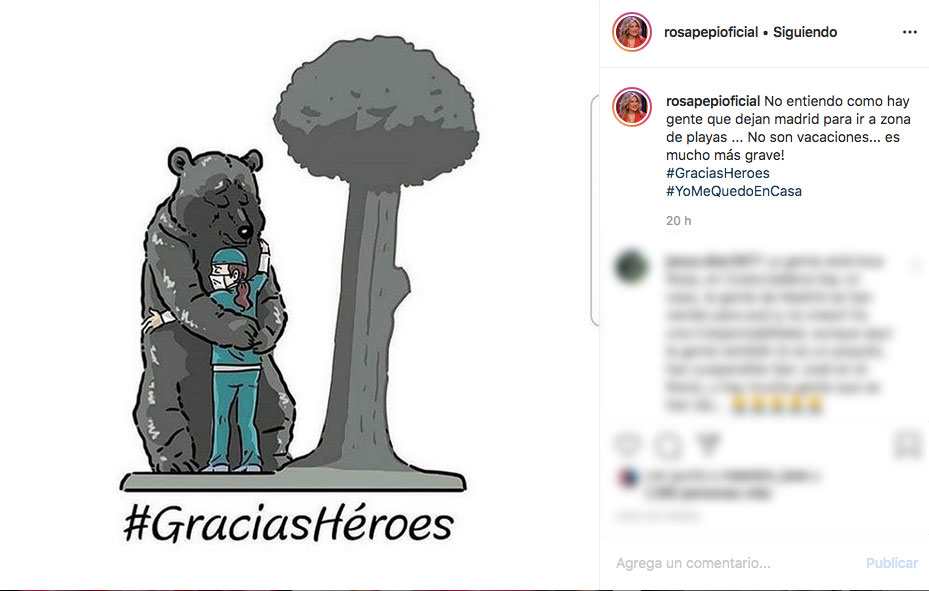Click the profile avatar beside the caption
Viewport: 929px width, 591px height.
click(632, 107)
